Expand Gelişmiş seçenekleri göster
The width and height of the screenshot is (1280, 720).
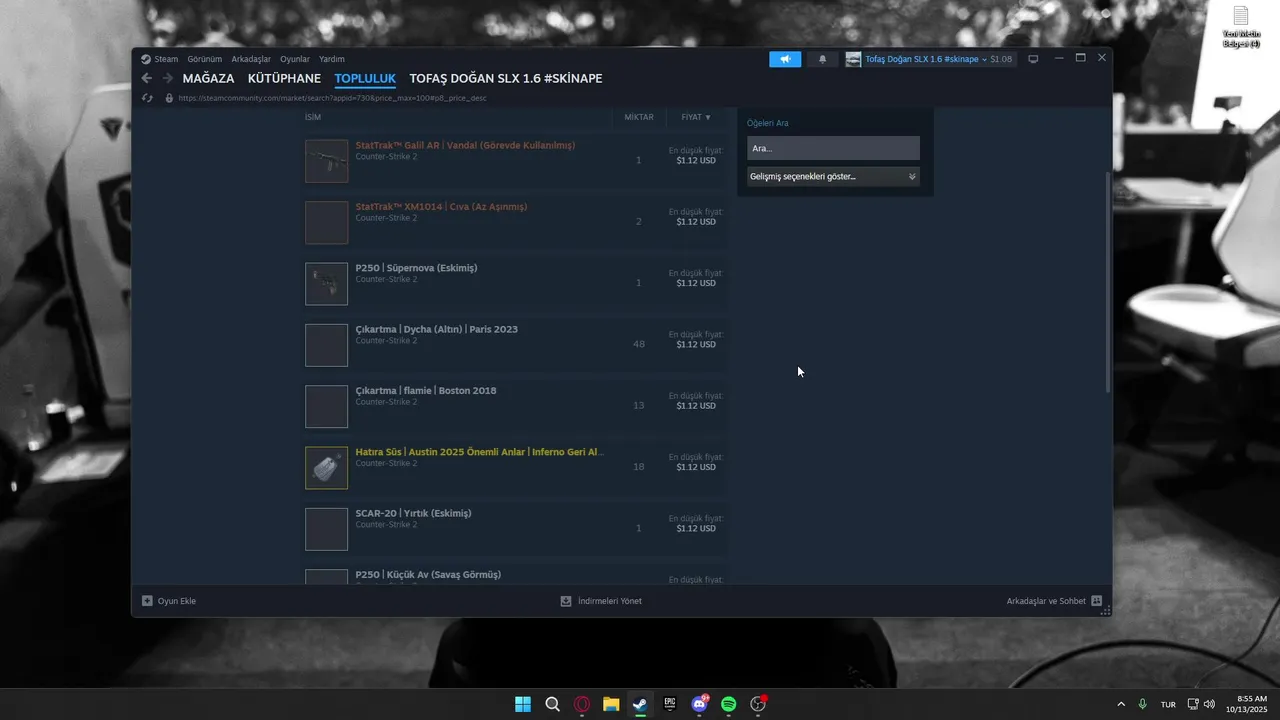pos(833,176)
